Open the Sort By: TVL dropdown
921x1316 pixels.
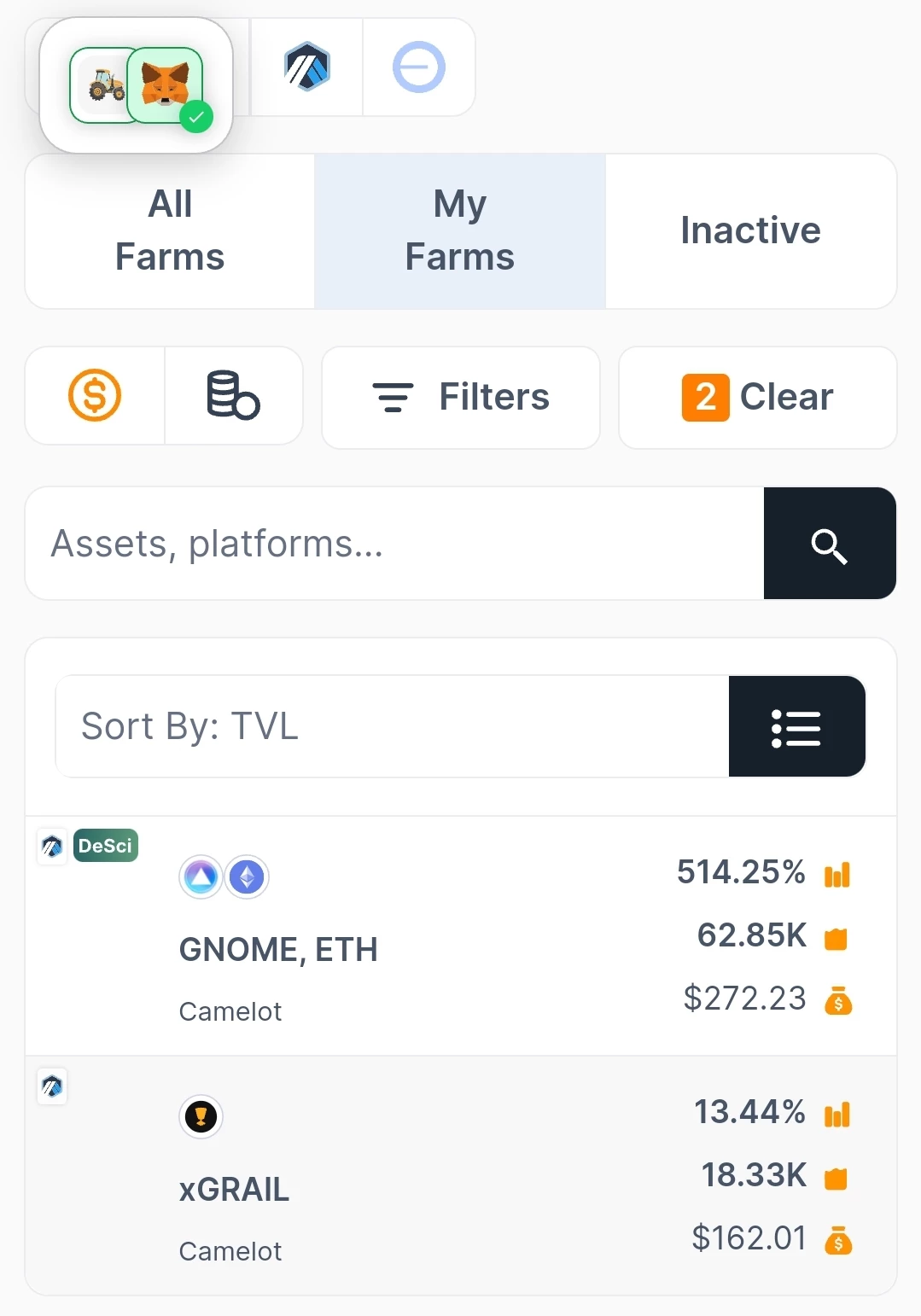click(x=393, y=726)
